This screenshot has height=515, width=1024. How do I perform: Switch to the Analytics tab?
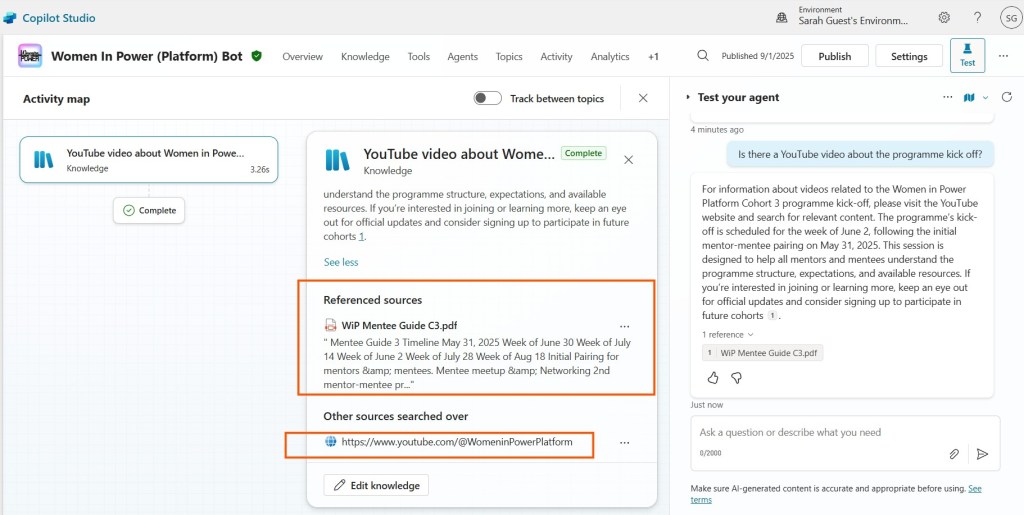point(610,57)
